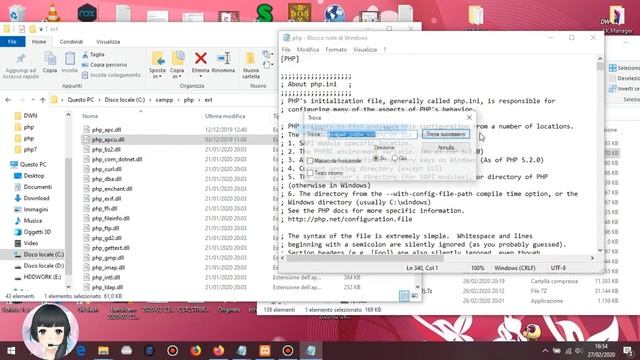The height and width of the screenshot is (360, 640).
Task: Select Desktop in the Explorer navigation pane
Action: click(34, 176)
